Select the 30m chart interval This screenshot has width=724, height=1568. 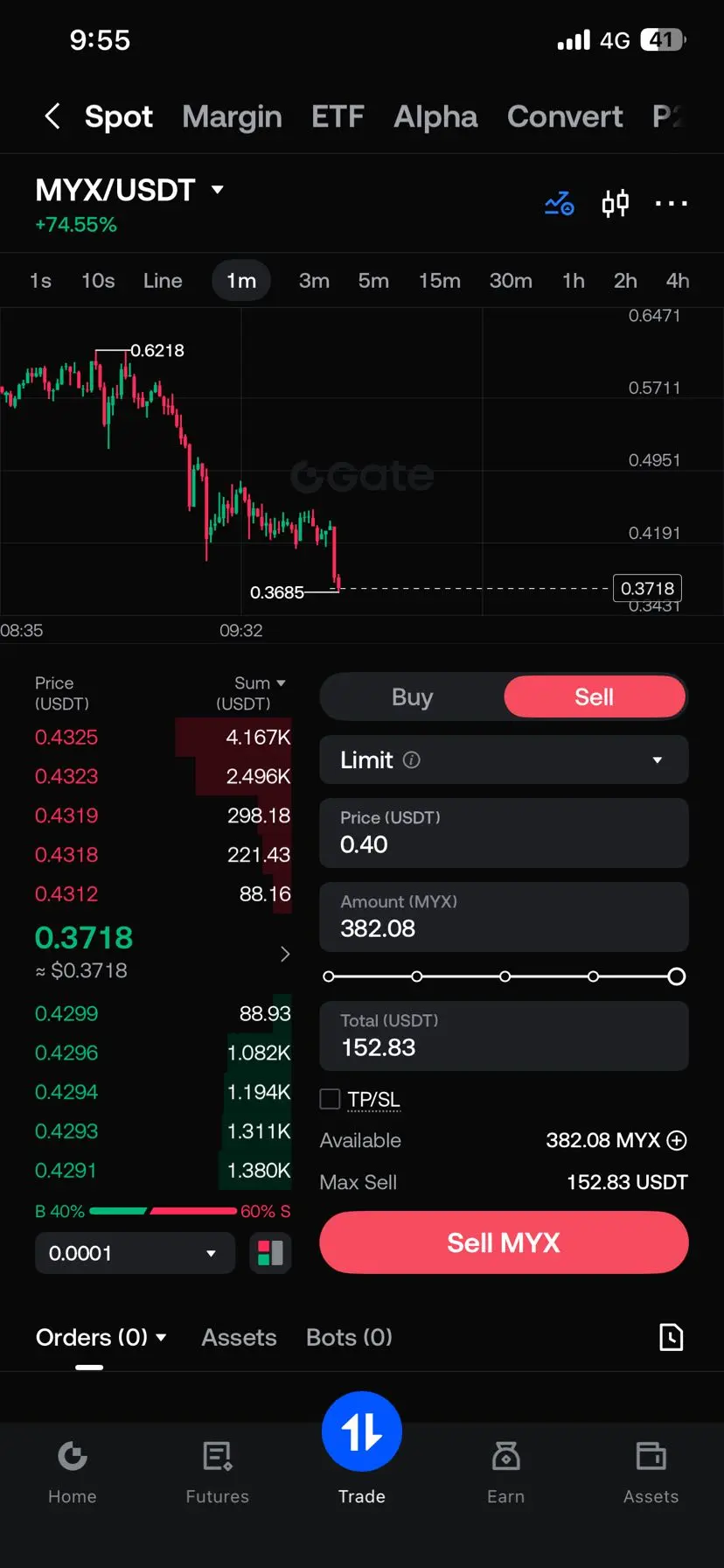coord(511,281)
